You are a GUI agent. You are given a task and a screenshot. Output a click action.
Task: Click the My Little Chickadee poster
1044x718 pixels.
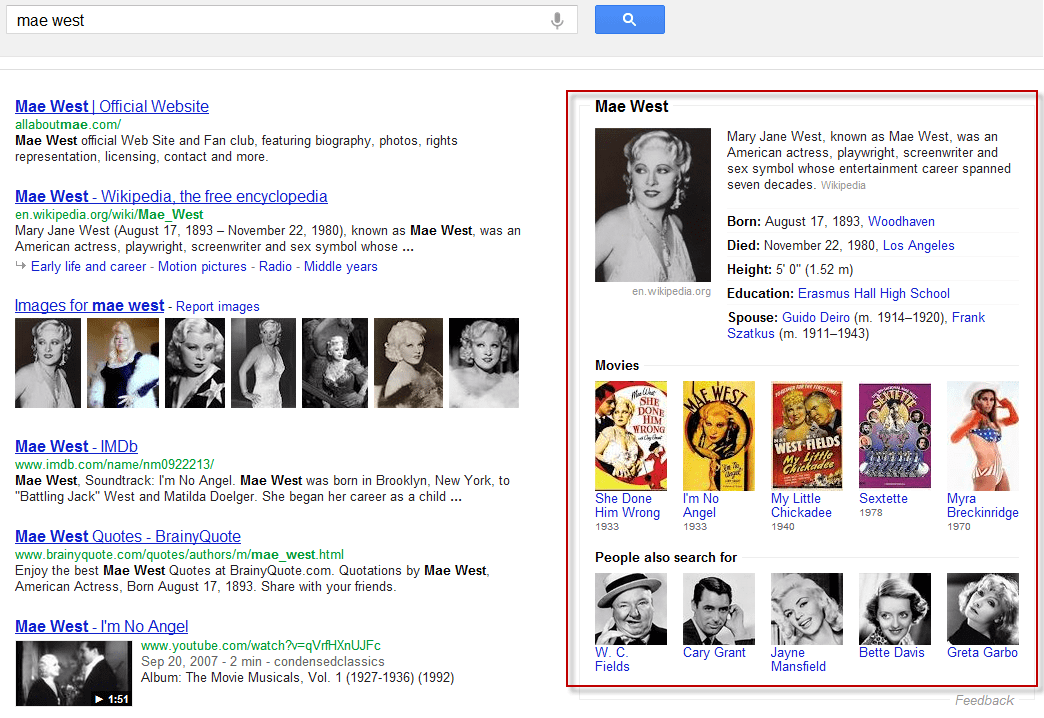806,435
